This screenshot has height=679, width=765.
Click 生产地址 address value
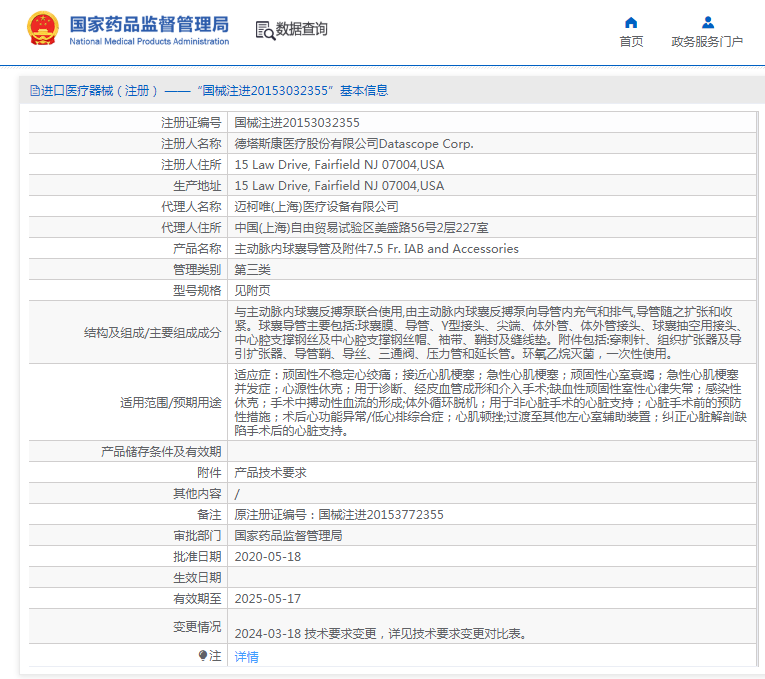tap(339, 185)
